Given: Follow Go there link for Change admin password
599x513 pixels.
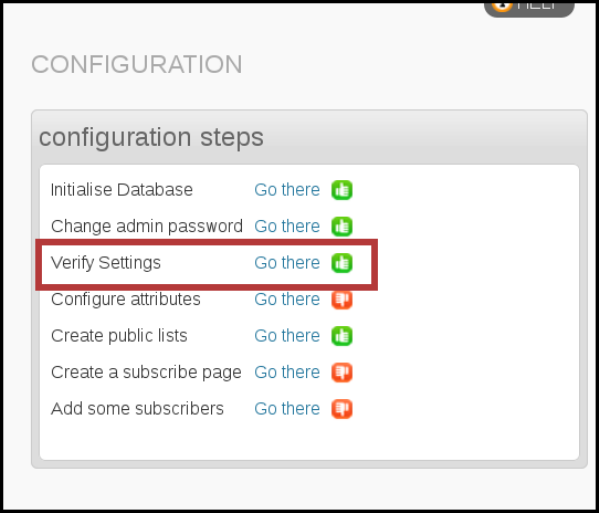Looking at the screenshot, I should 287,226.
